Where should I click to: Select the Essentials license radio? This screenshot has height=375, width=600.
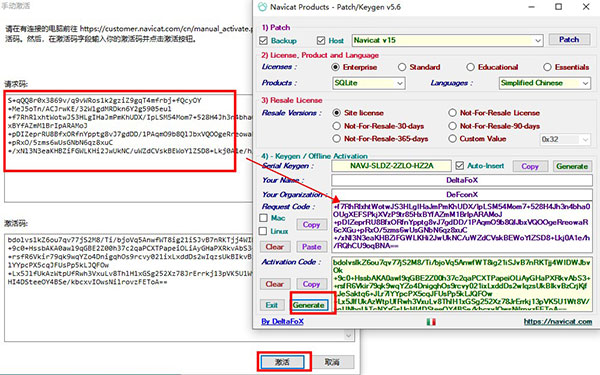(547, 67)
